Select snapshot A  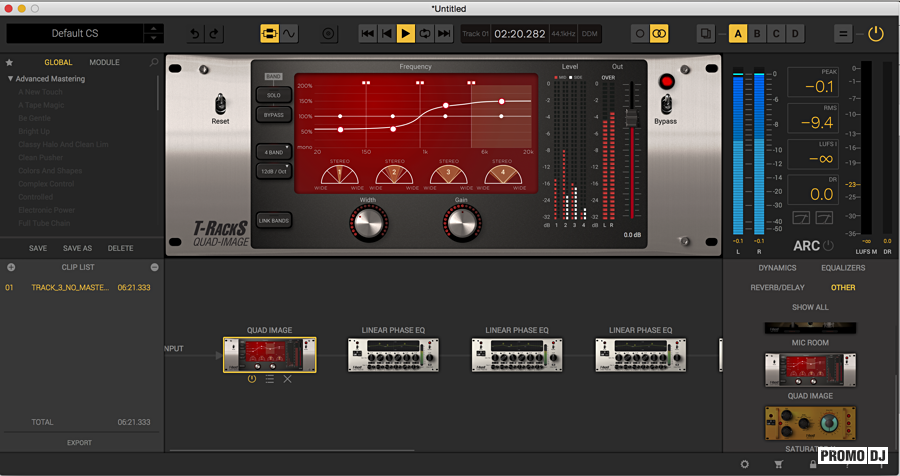point(738,34)
